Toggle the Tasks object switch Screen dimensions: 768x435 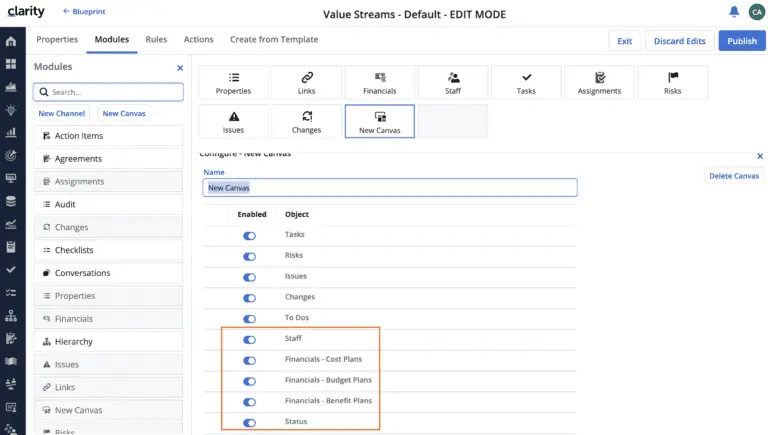(x=249, y=236)
